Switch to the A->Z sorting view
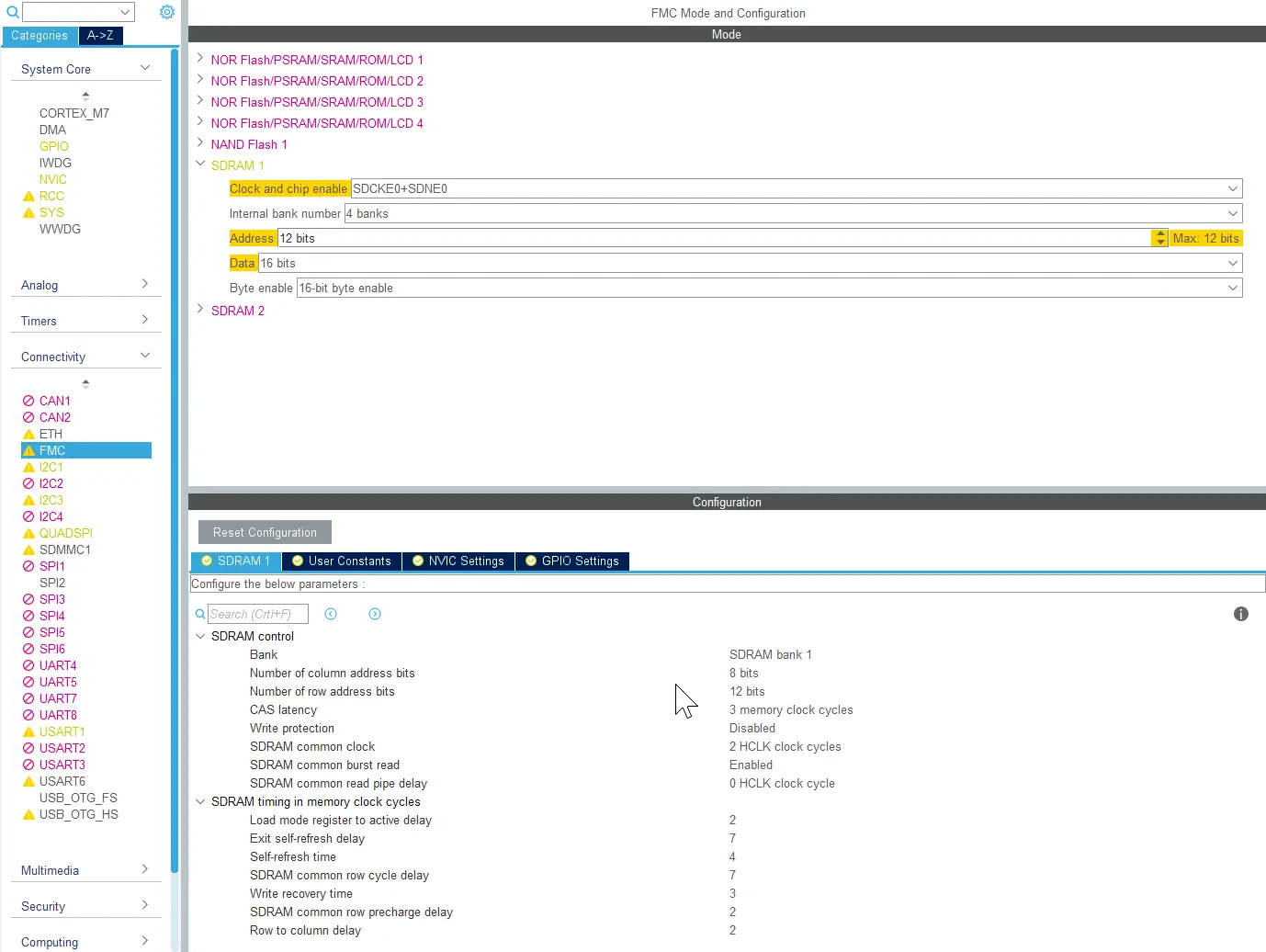Viewport: 1266px width, 952px height. (100, 36)
